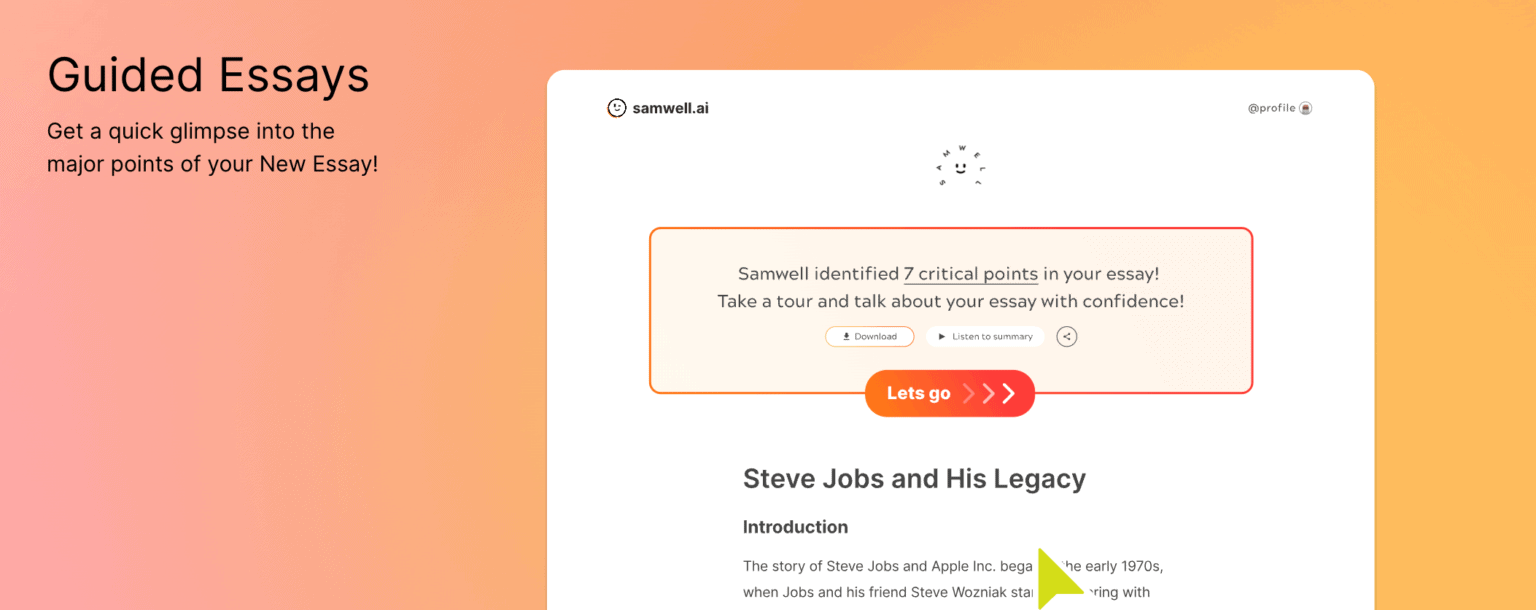Click the samwell.ai smiley logo icon
Image resolution: width=1536 pixels, height=610 pixels.
pyautogui.click(x=616, y=107)
